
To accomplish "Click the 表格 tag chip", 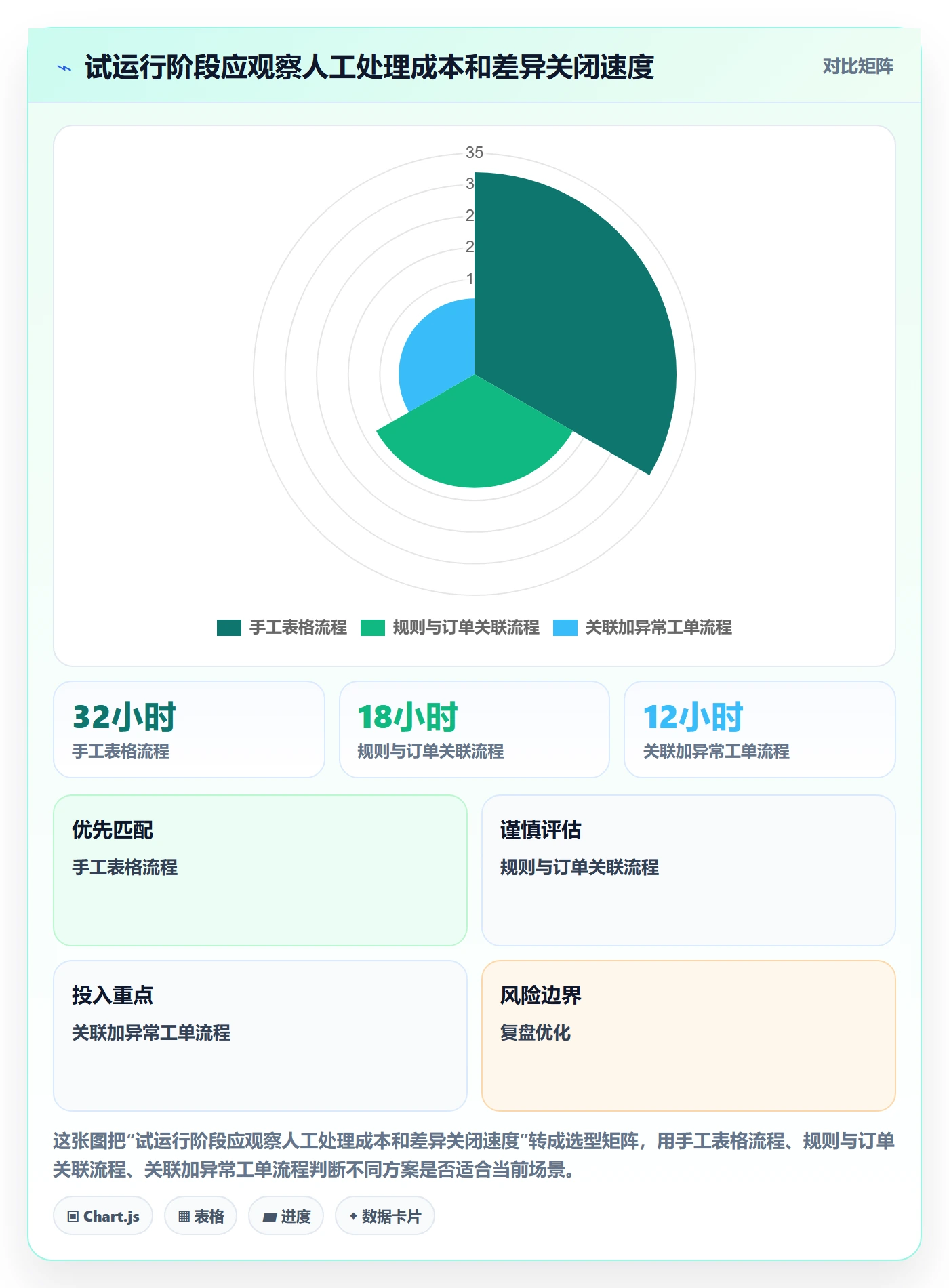I will [201, 1216].
